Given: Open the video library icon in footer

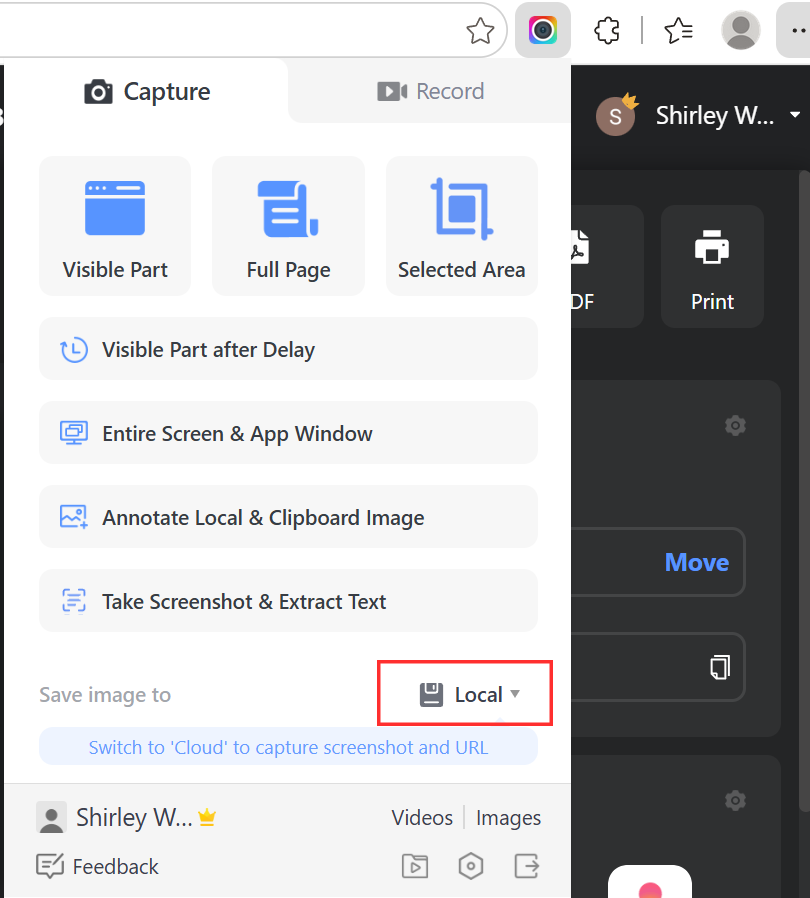Looking at the screenshot, I should click(415, 866).
